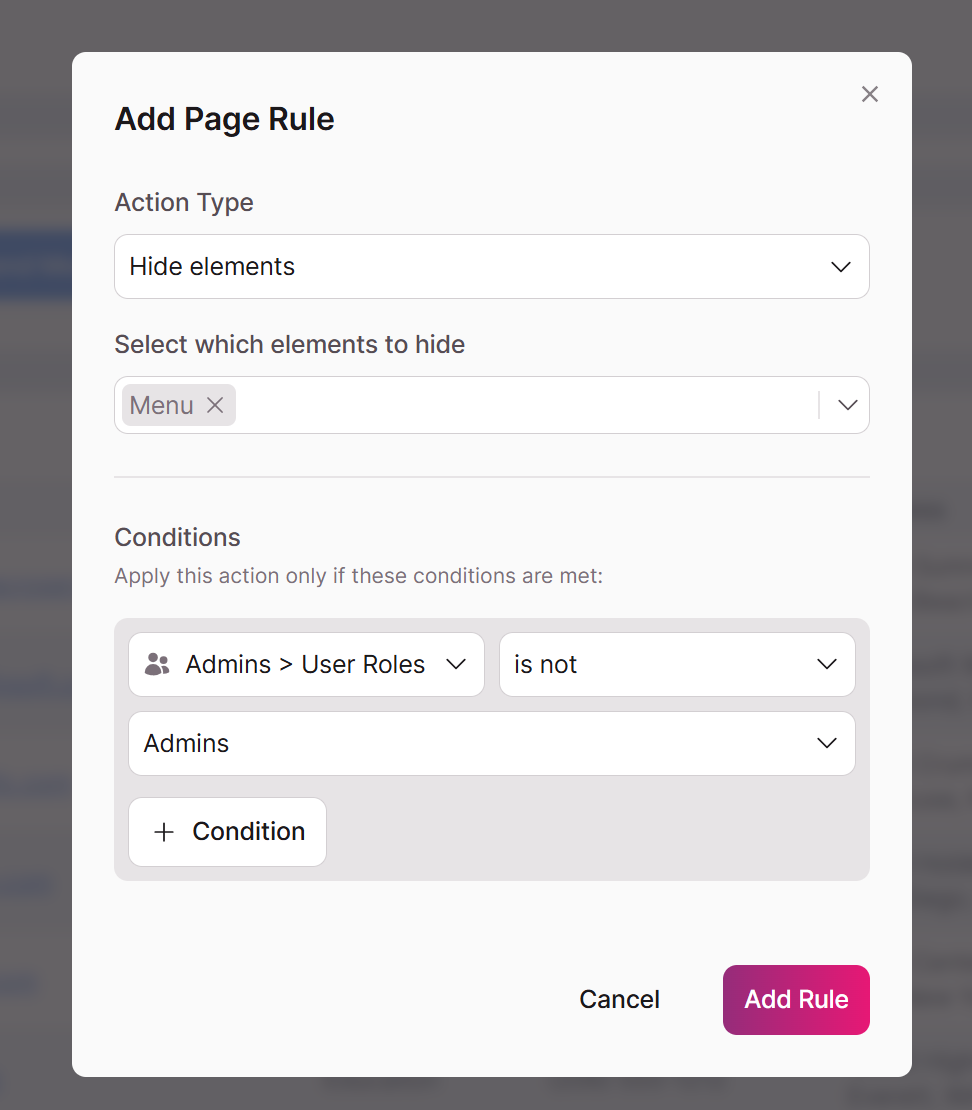
Task: Click the Add Page Rule title
Action: (x=224, y=119)
